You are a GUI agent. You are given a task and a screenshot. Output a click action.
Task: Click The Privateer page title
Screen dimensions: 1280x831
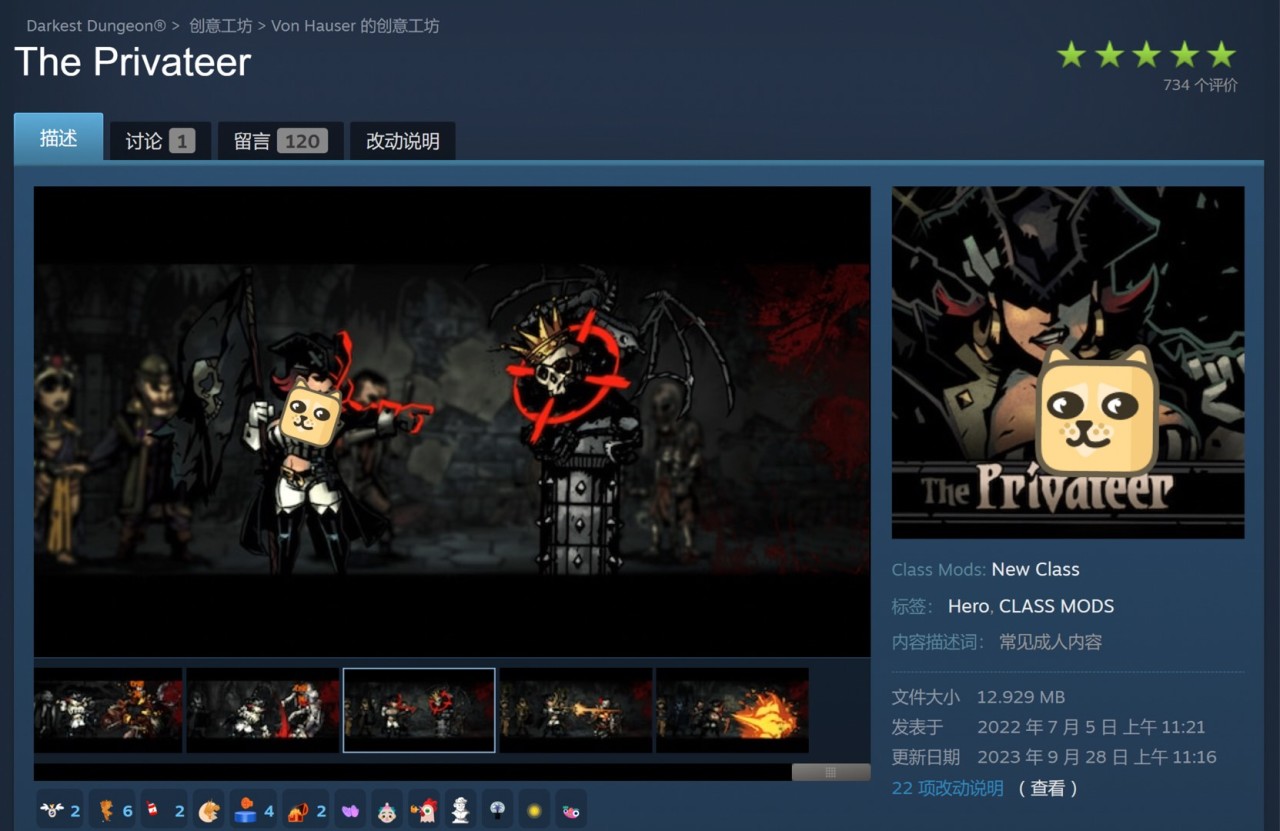click(x=133, y=62)
